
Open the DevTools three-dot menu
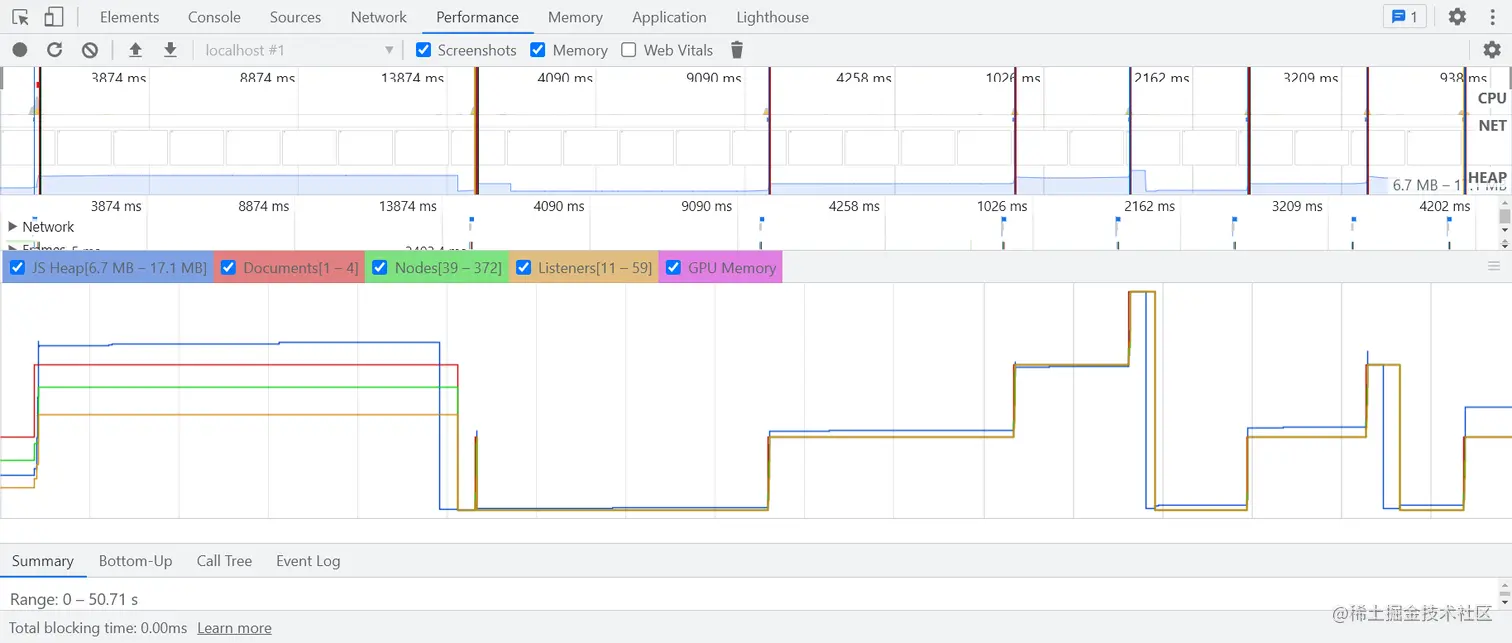[x=1492, y=17]
